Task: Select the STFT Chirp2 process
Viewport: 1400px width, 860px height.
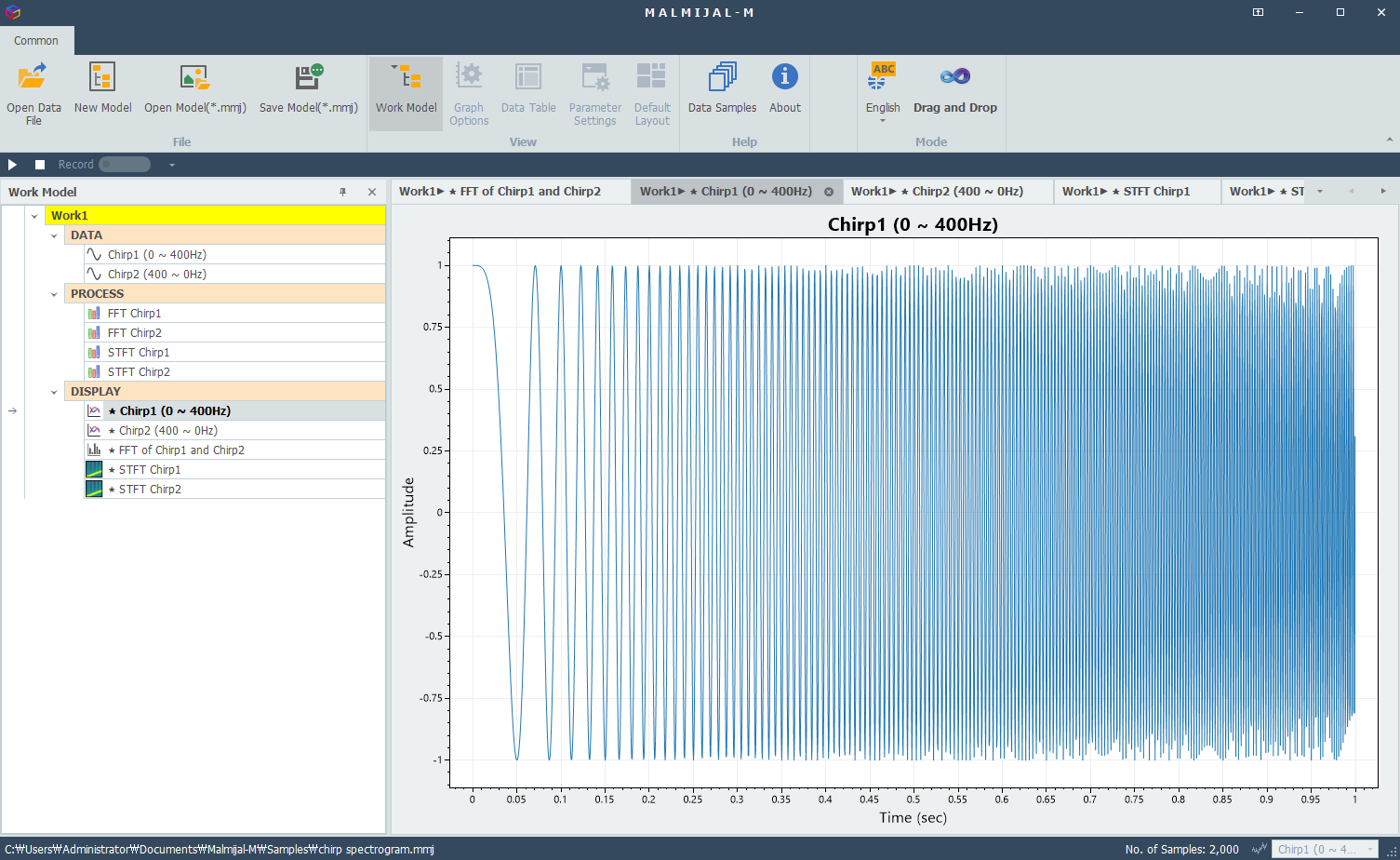Action: [234, 372]
